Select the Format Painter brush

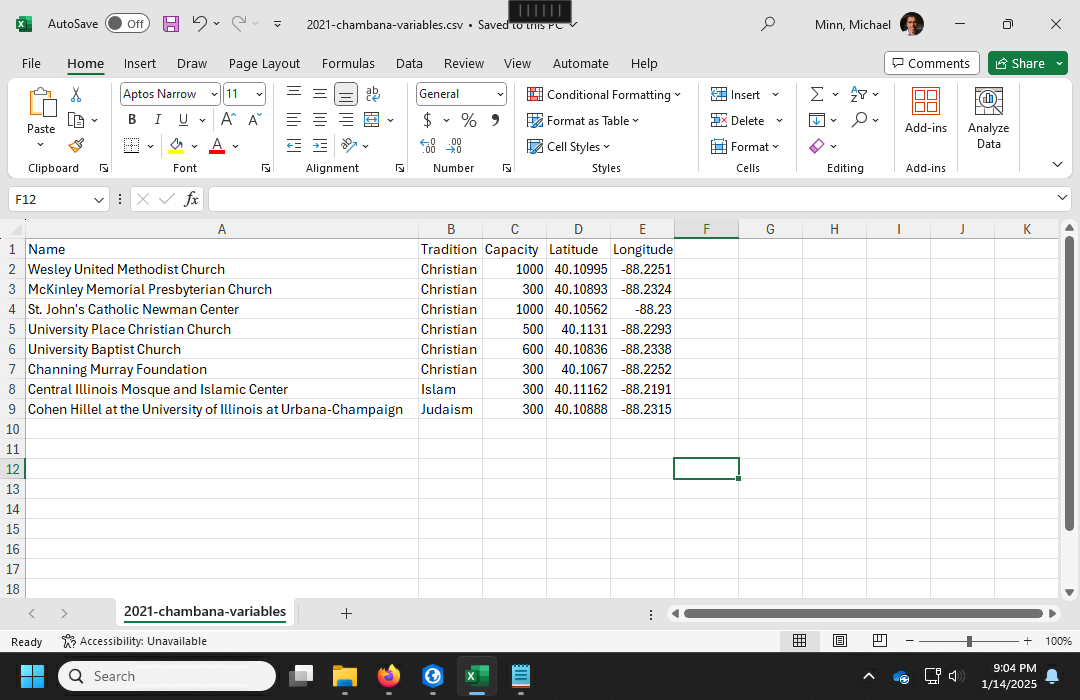(76, 145)
